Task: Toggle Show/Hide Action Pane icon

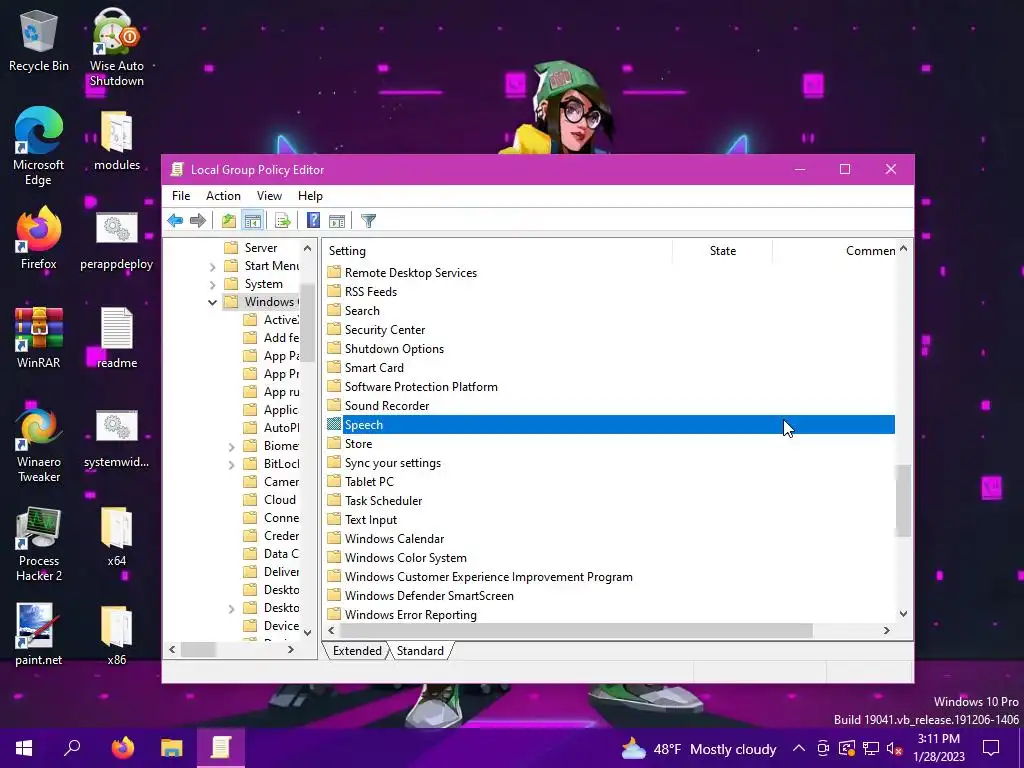Action: pos(337,221)
